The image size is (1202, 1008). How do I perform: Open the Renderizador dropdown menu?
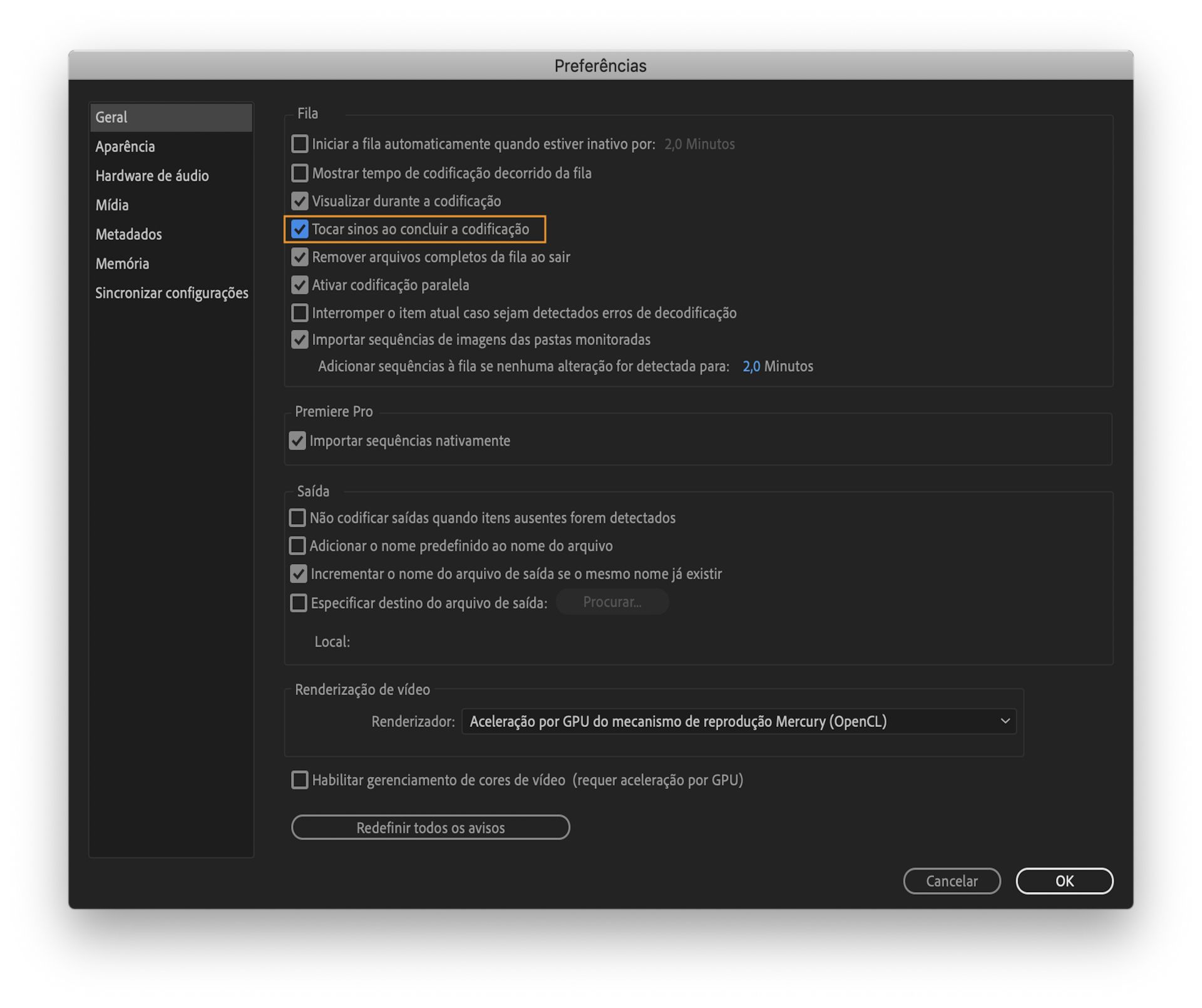tap(739, 721)
